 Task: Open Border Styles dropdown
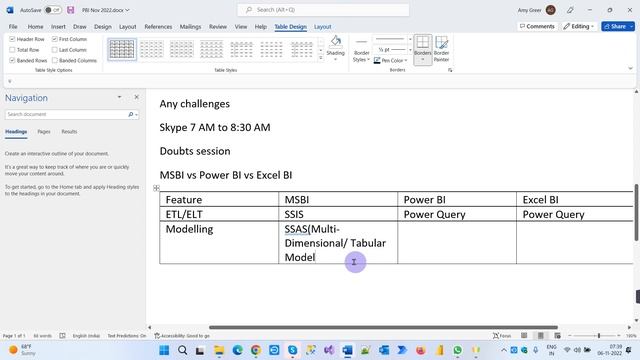tap(361, 56)
